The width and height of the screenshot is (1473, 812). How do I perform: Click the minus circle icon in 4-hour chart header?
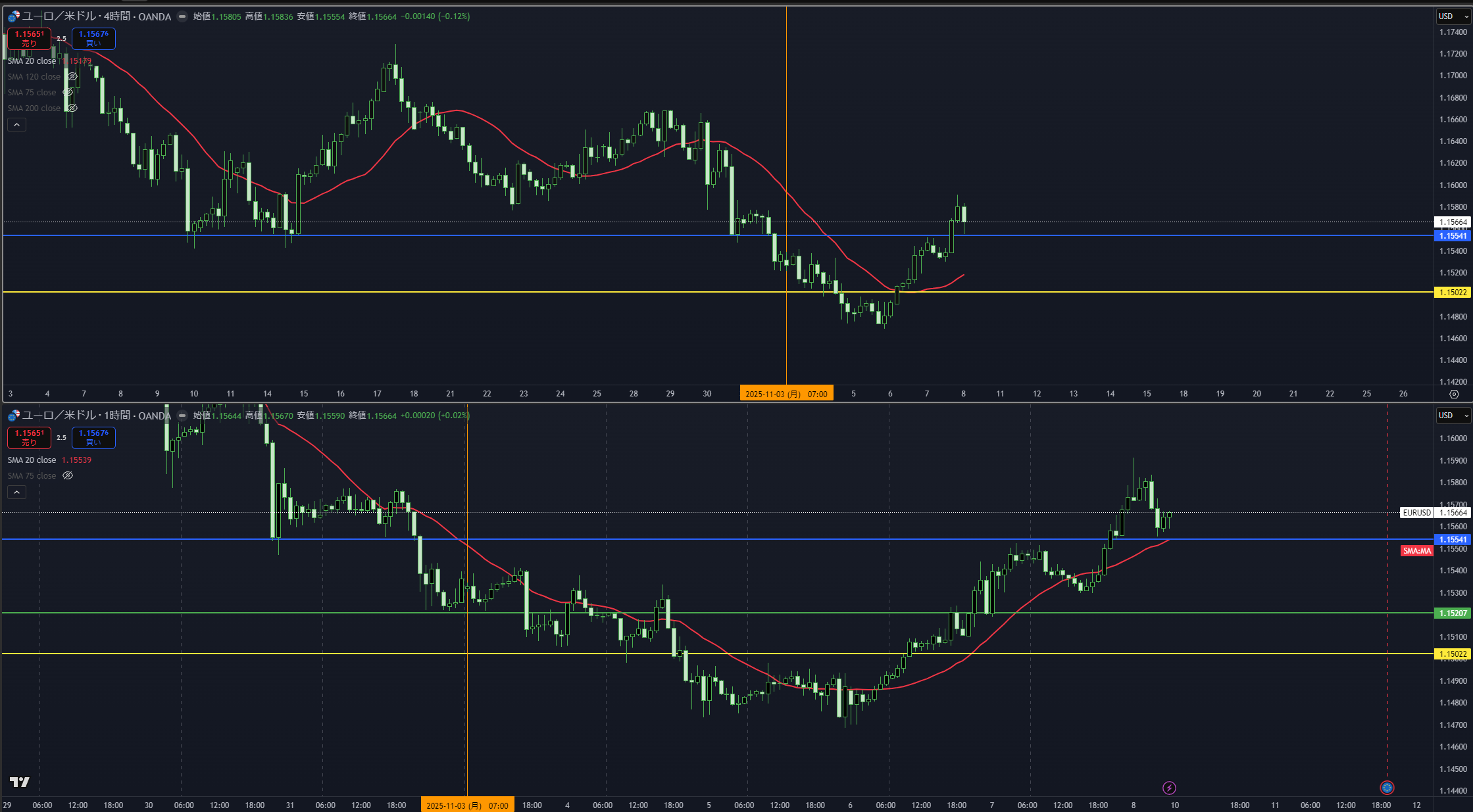click(182, 16)
